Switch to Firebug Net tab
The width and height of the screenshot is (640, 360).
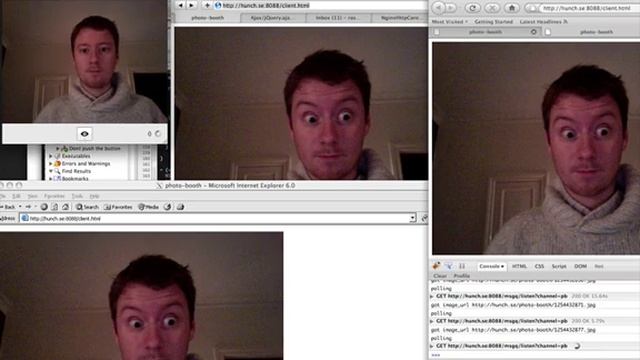click(599, 266)
